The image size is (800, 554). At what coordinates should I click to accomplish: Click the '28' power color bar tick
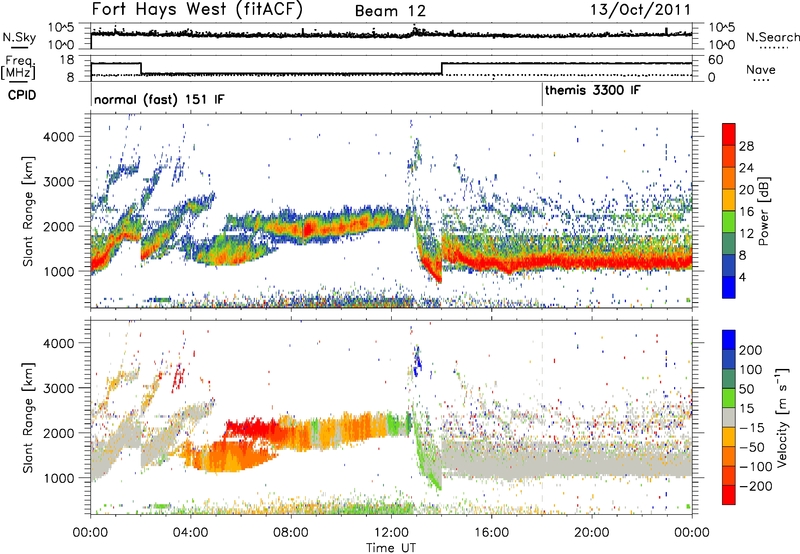coord(745,146)
